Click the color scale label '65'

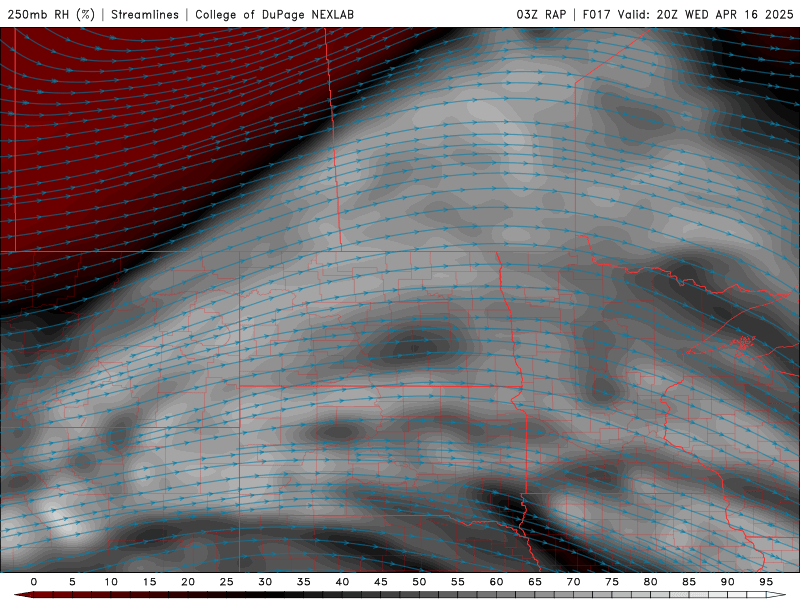[x=535, y=582]
